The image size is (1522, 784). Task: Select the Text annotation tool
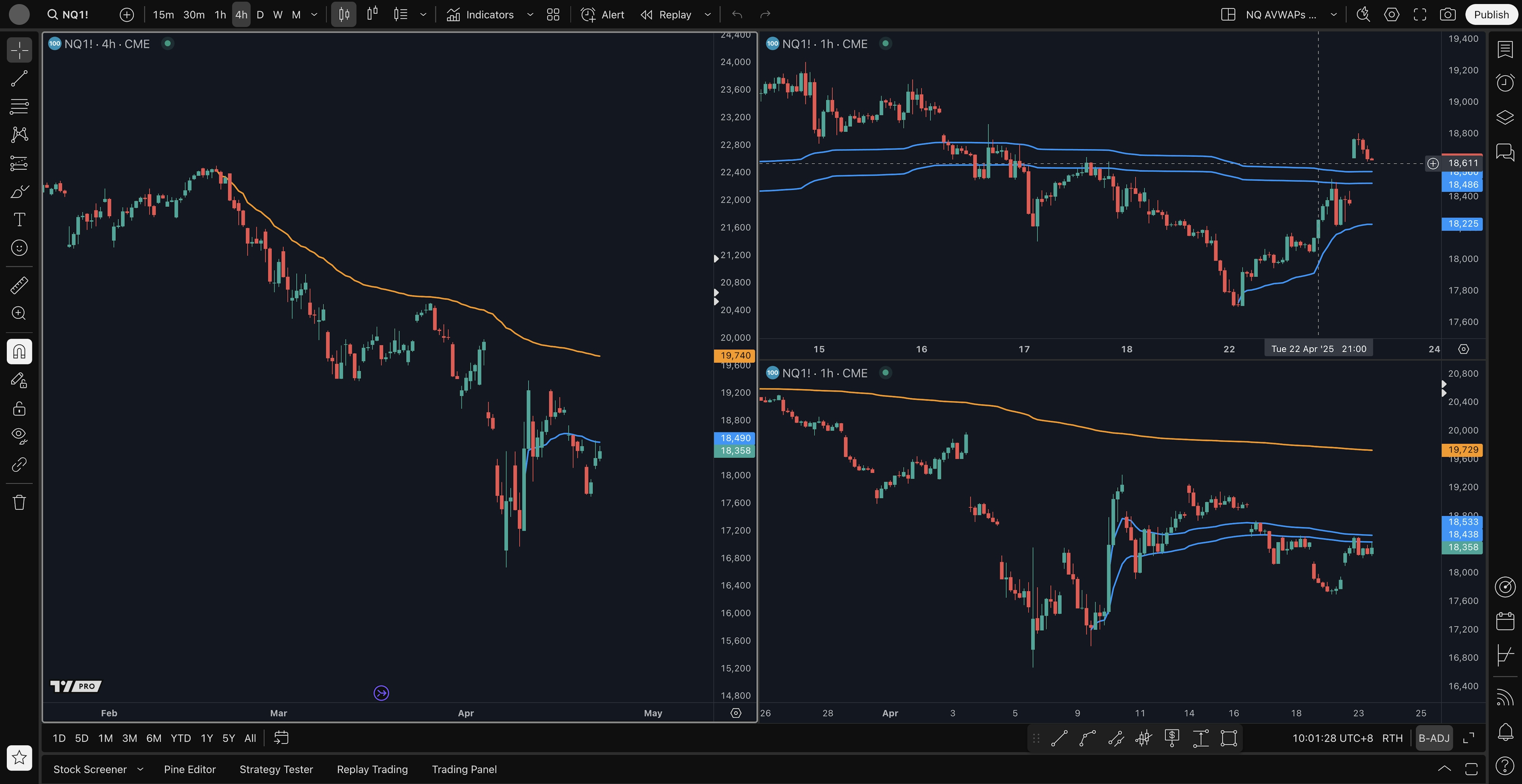point(19,219)
